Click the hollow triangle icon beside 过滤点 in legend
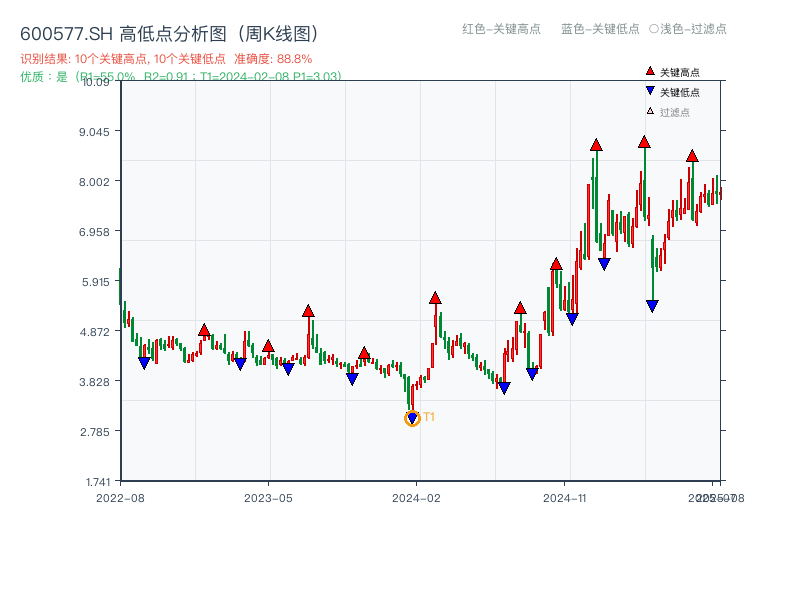800x600 pixels. tap(650, 111)
